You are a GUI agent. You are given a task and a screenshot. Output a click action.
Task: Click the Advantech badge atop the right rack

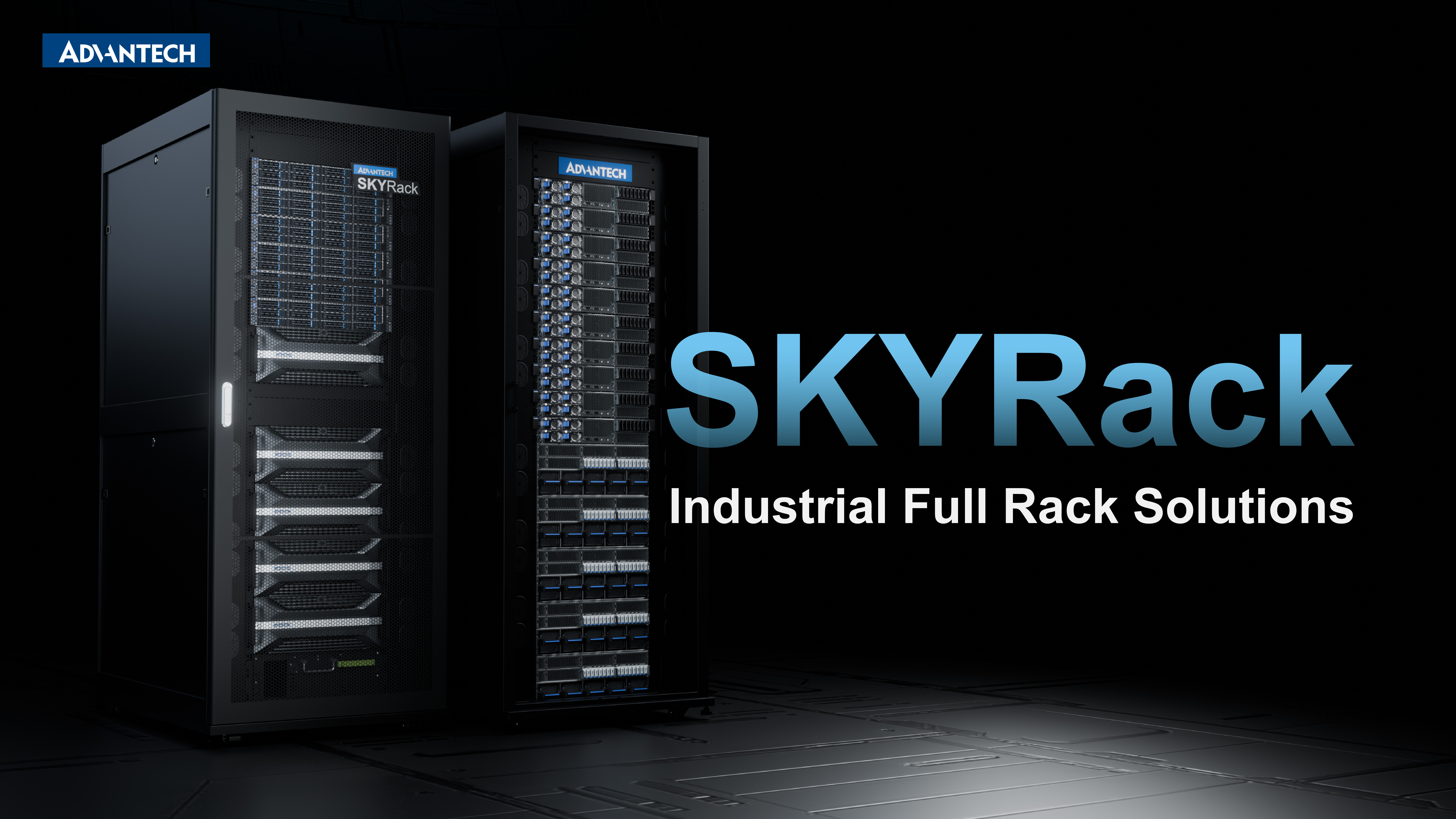tap(595, 170)
